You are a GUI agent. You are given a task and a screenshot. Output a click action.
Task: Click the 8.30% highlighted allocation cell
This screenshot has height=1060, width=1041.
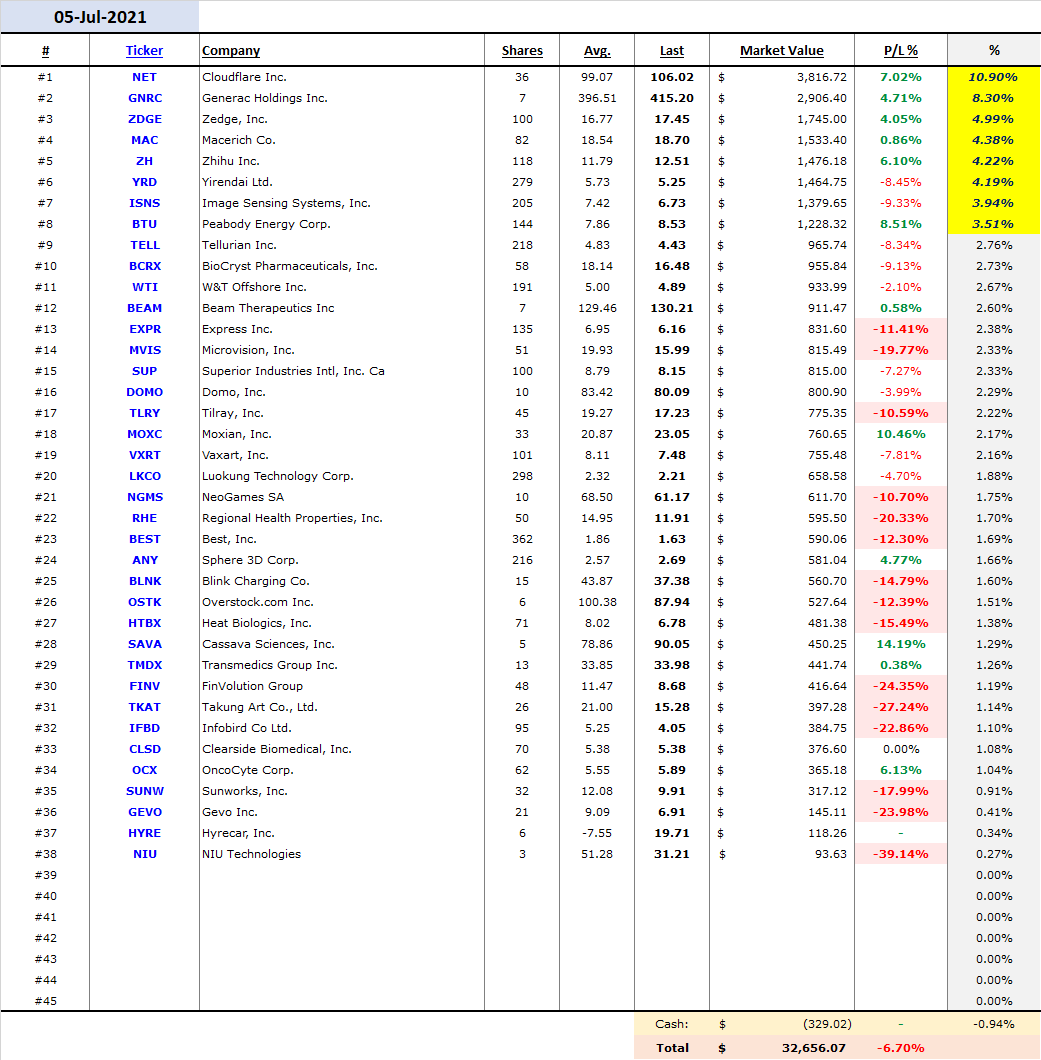pyautogui.click(x=993, y=98)
